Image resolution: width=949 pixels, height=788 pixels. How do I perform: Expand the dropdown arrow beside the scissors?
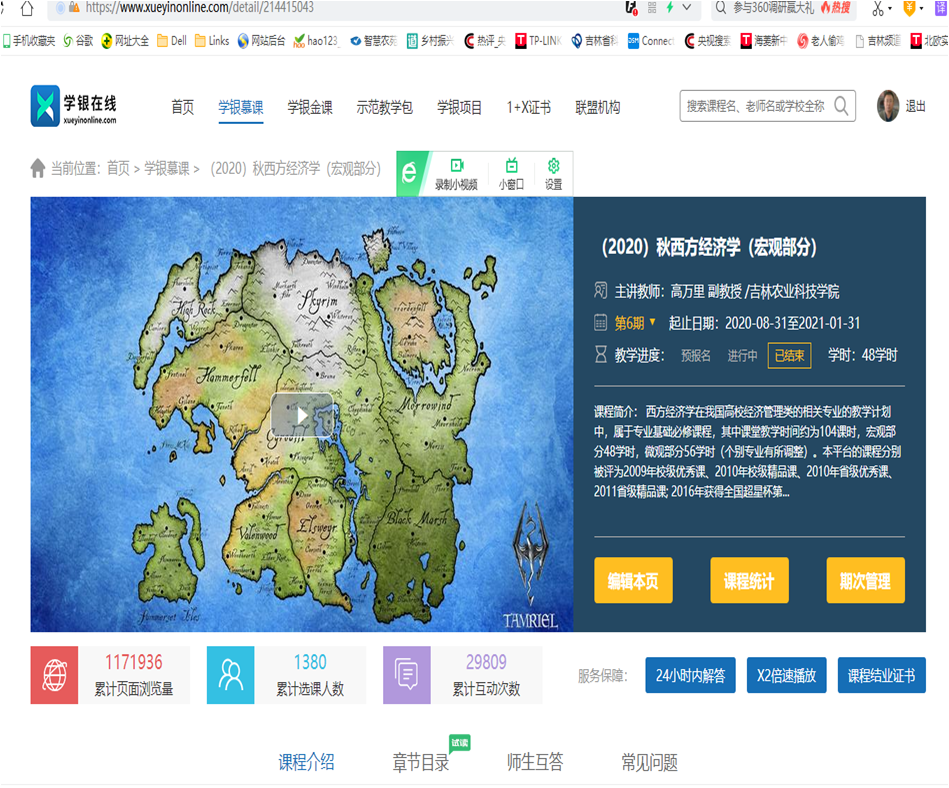(x=890, y=8)
